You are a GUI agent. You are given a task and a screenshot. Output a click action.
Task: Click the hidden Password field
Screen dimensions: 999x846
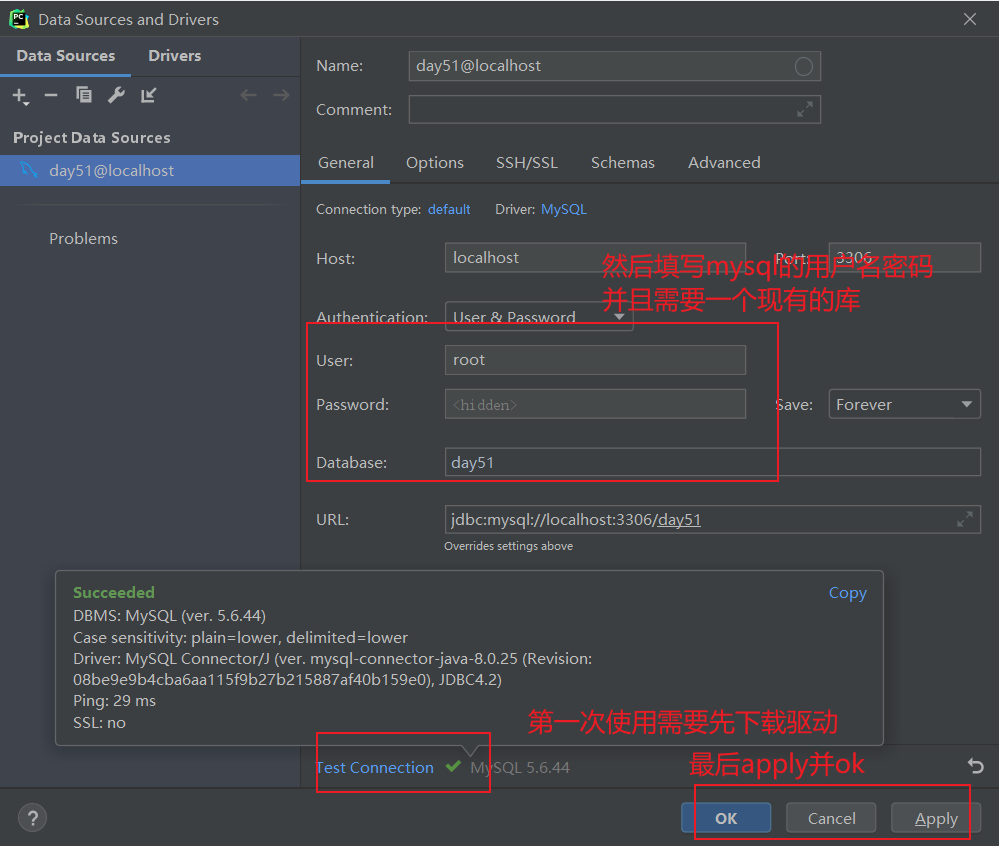point(595,405)
